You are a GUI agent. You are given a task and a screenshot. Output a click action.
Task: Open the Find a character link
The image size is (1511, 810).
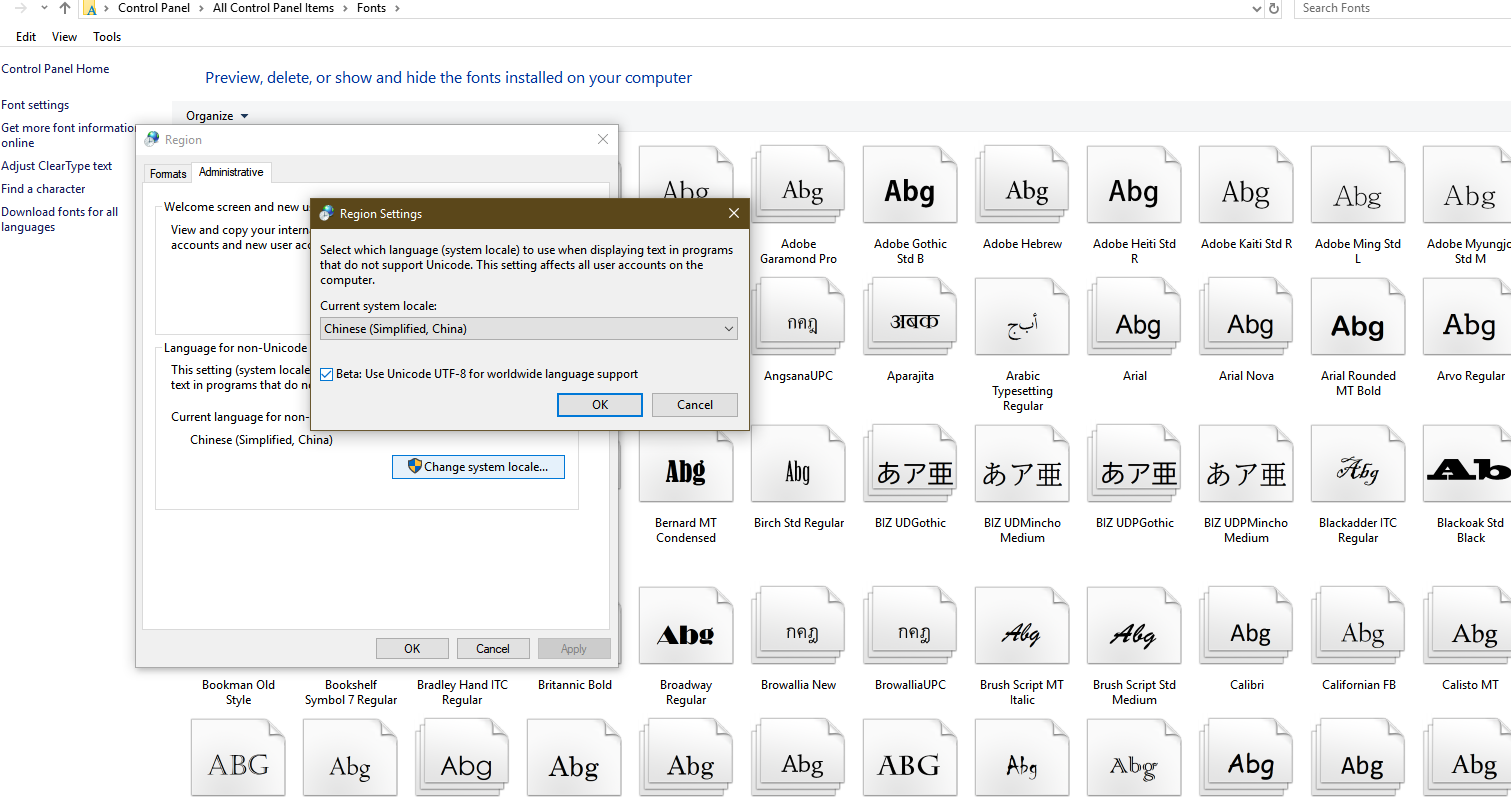[43, 189]
